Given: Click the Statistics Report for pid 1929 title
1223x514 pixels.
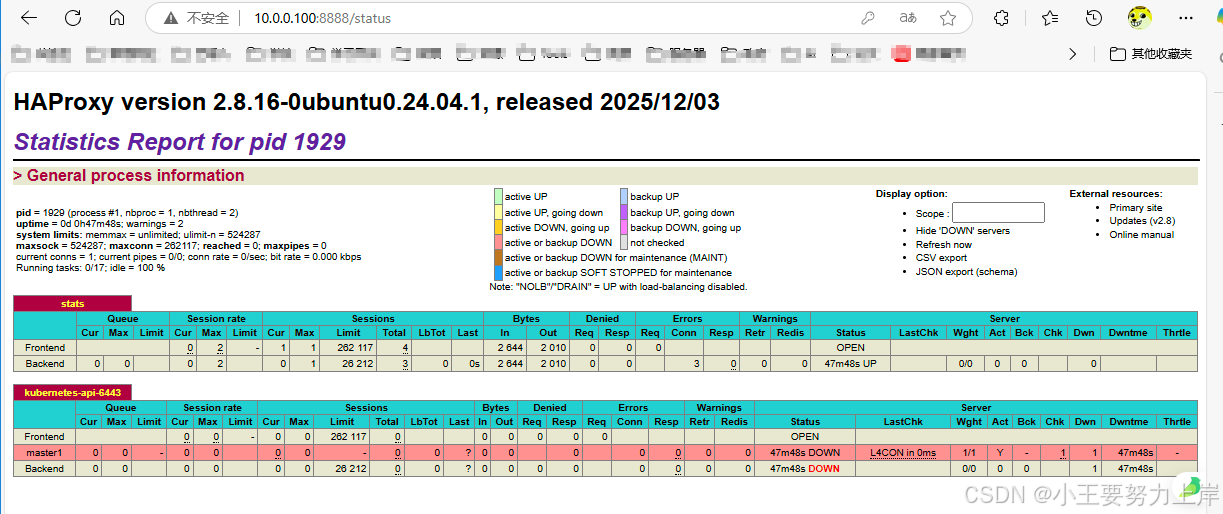Looking at the screenshot, I should pyautogui.click(x=180, y=142).
